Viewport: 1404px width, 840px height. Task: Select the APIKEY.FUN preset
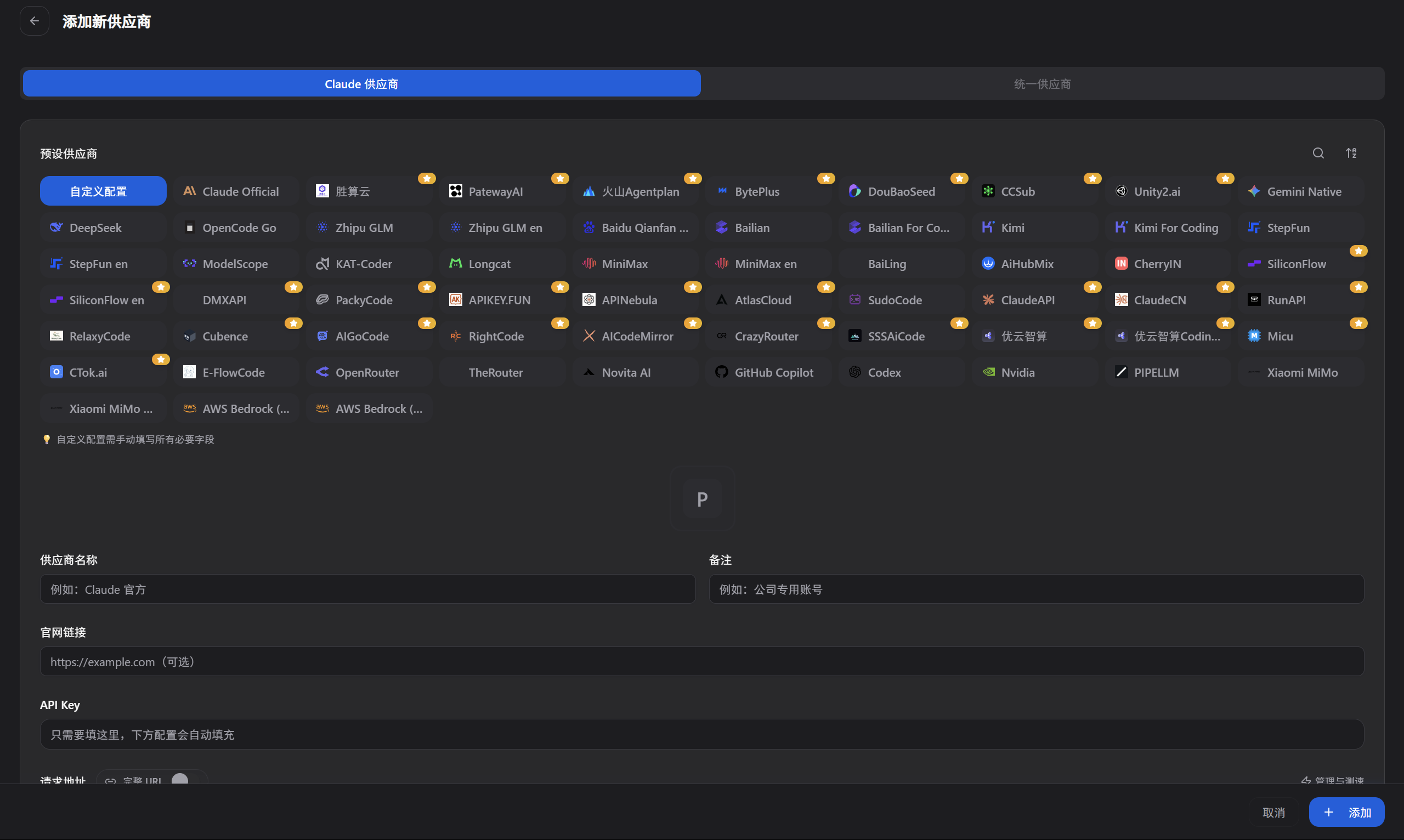pyautogui.click(x=503, y=300)
